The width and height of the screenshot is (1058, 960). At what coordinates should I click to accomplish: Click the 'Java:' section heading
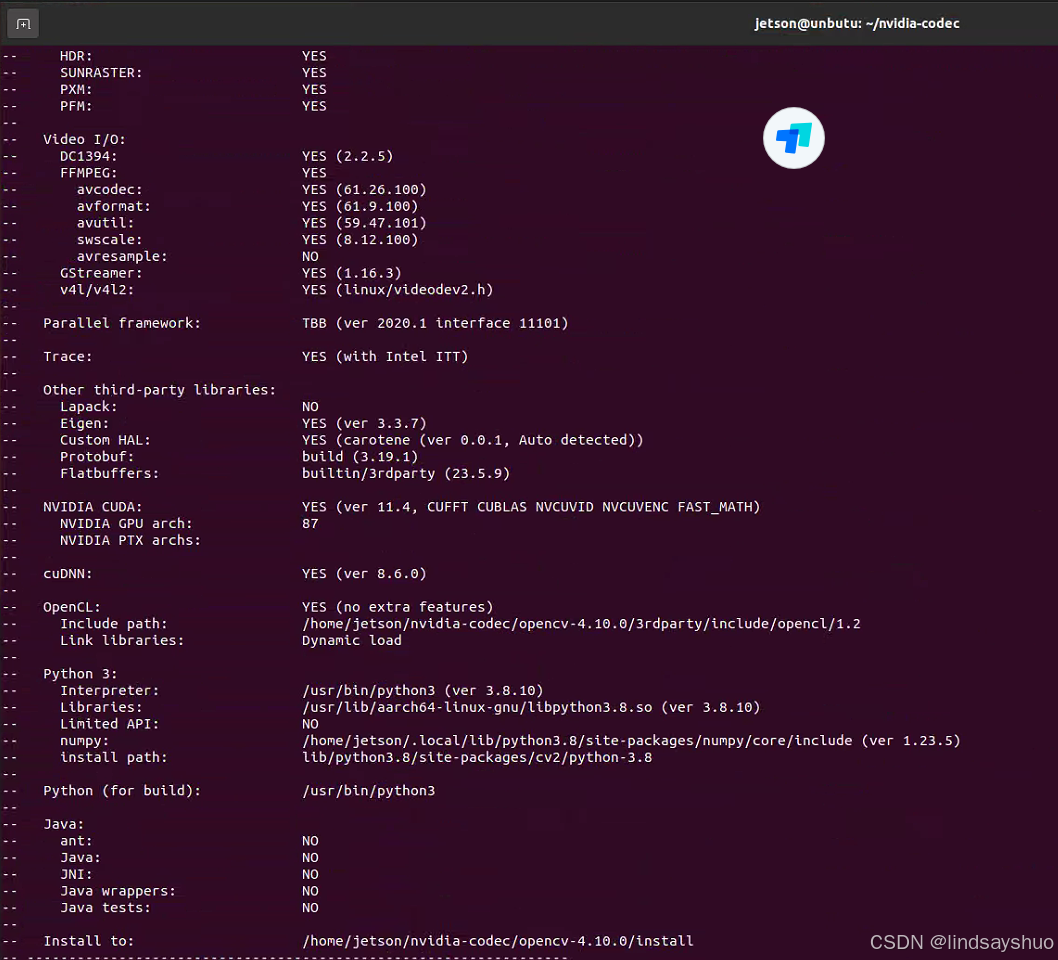[63, 824]
